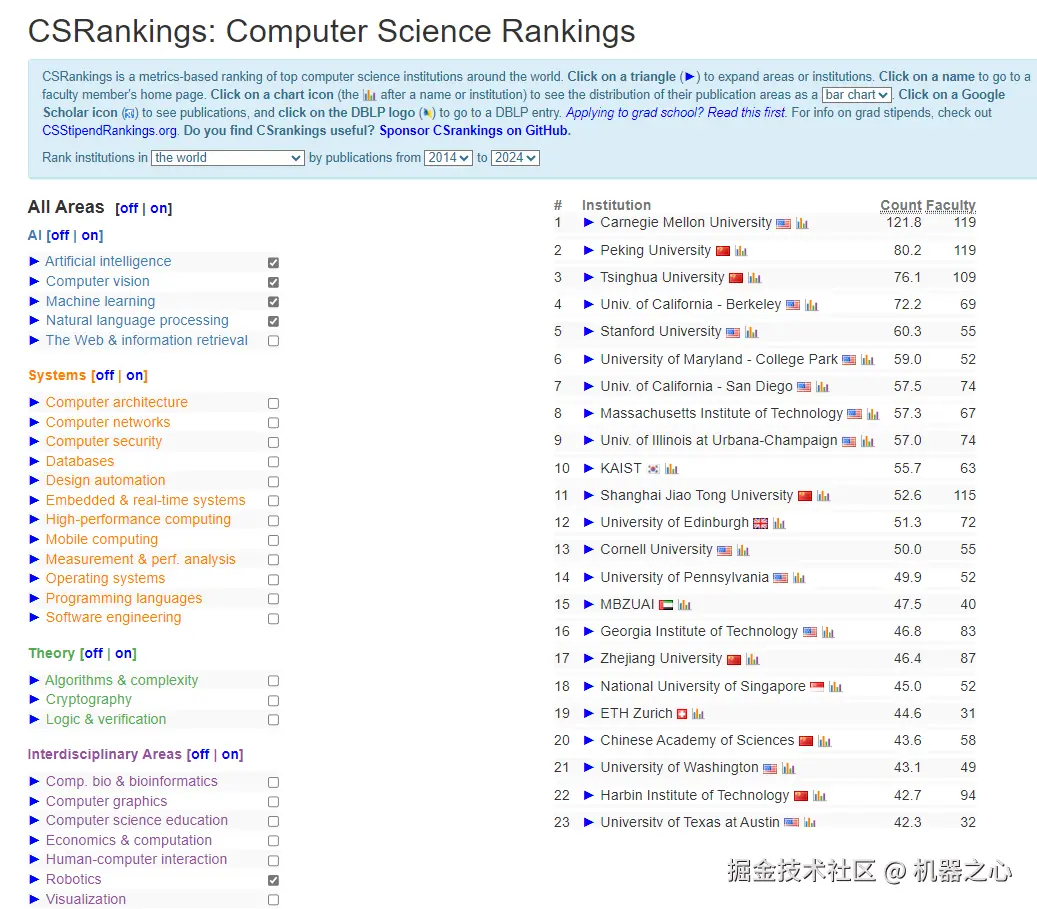The width and height of the screenshot is (1037, 909).
Task: Uncheck Natural language processing checkbox
Action: click(x=273, y=322)
